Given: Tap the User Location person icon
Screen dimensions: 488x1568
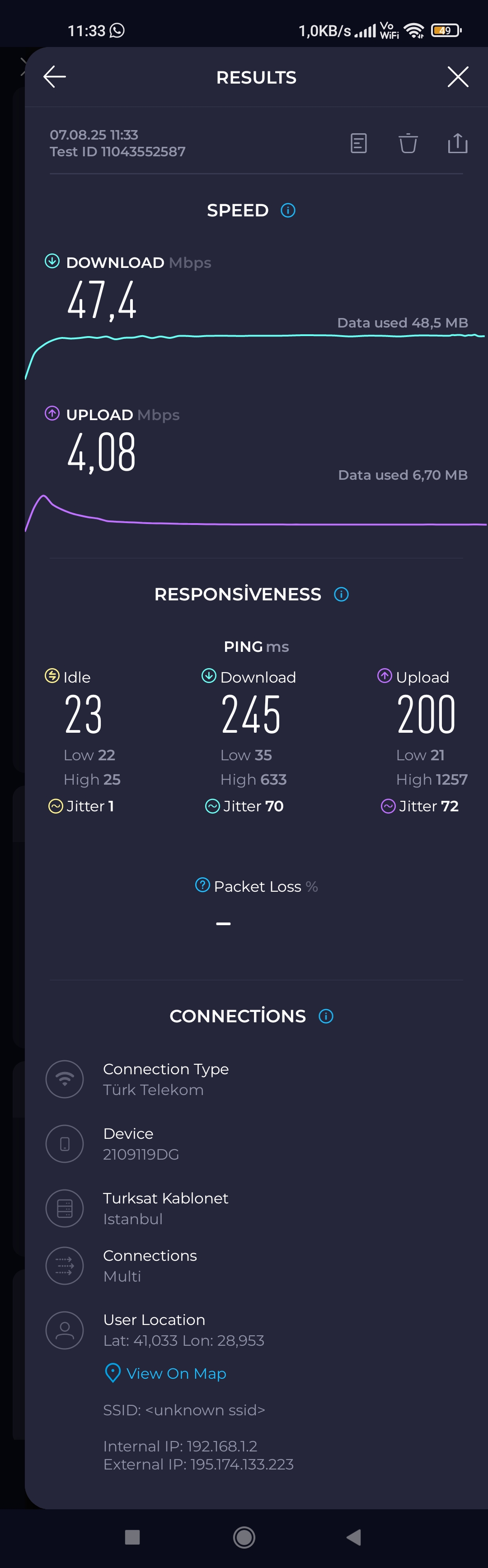Looking at the screenshot, I should tap(65, 1329).
